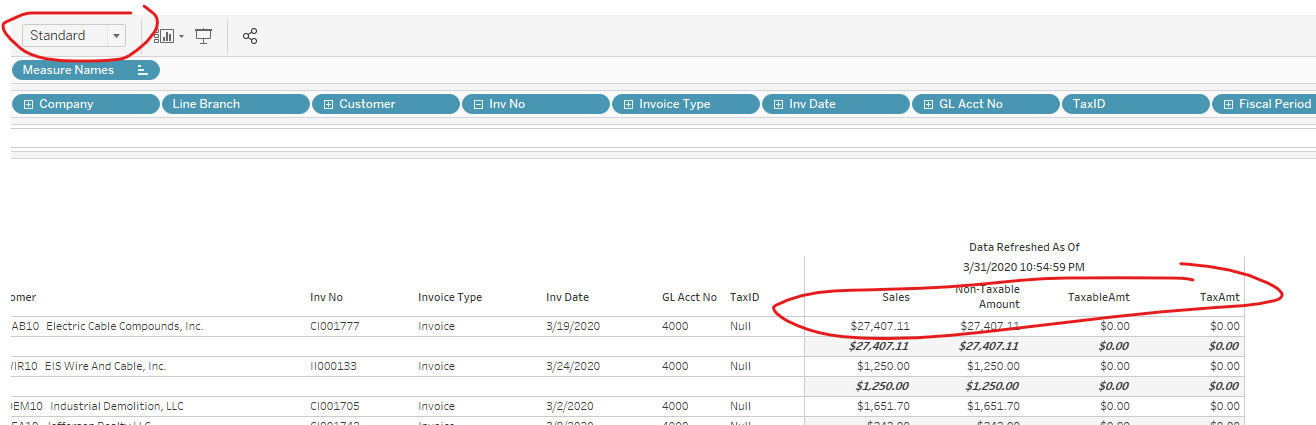The width and height of the screenshot is (1316, 425).
Task: Open the Show Me dropdown arrow
Action: coord(181,37)
